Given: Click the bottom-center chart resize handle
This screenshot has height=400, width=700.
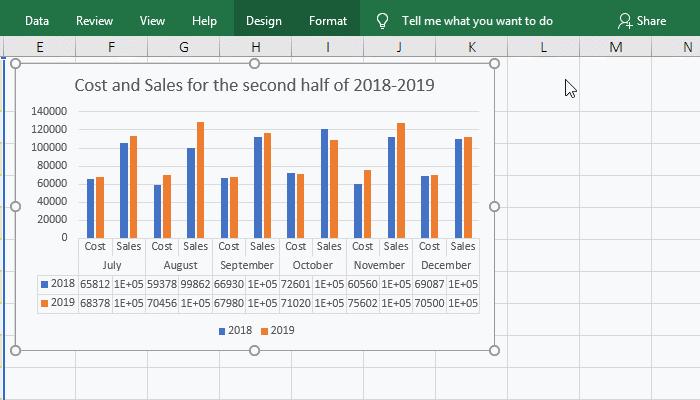Looking at the screenshot, I should [x=255, y=350].
